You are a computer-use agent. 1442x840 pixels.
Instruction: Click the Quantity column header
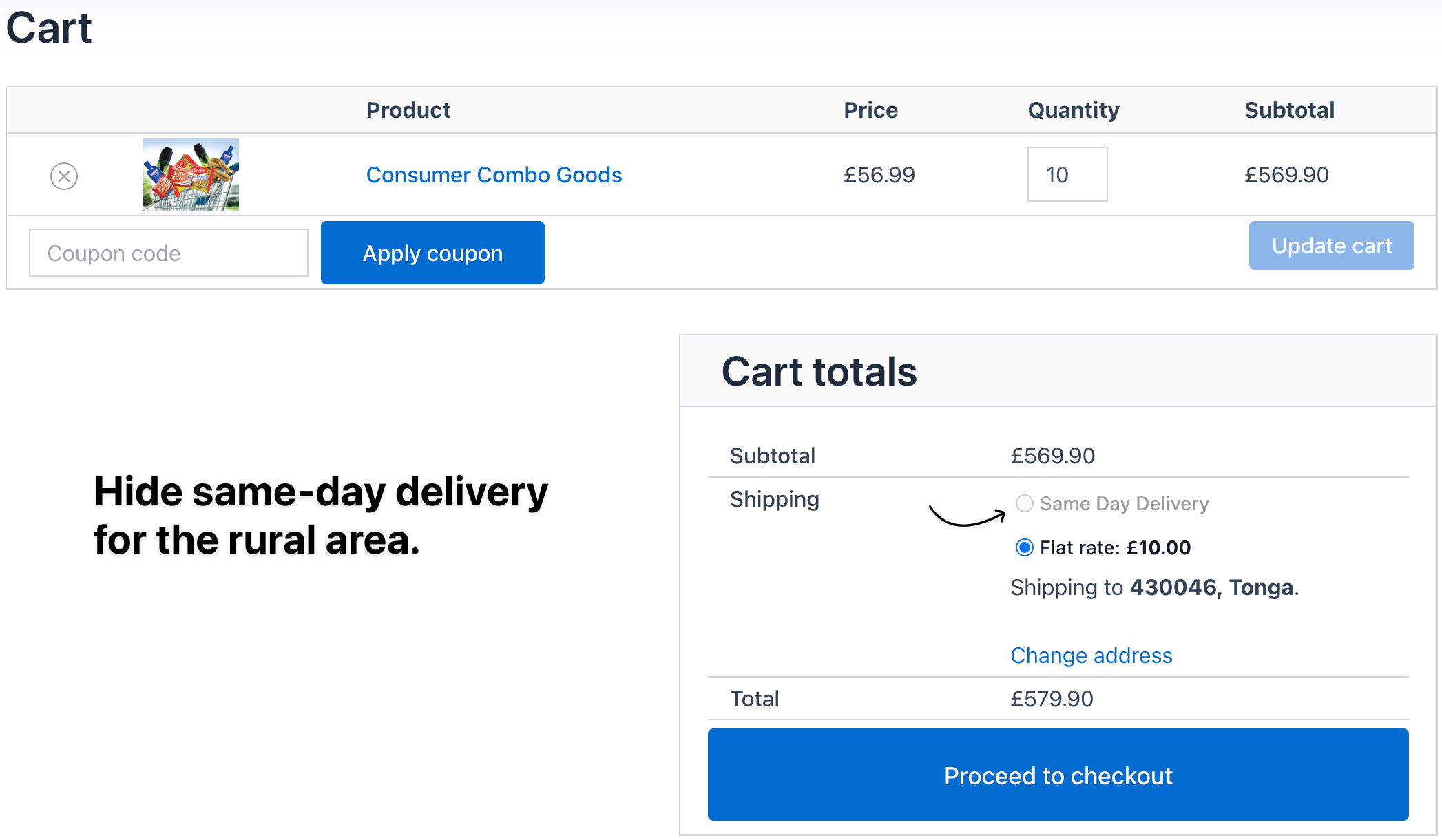point(1073,110)
